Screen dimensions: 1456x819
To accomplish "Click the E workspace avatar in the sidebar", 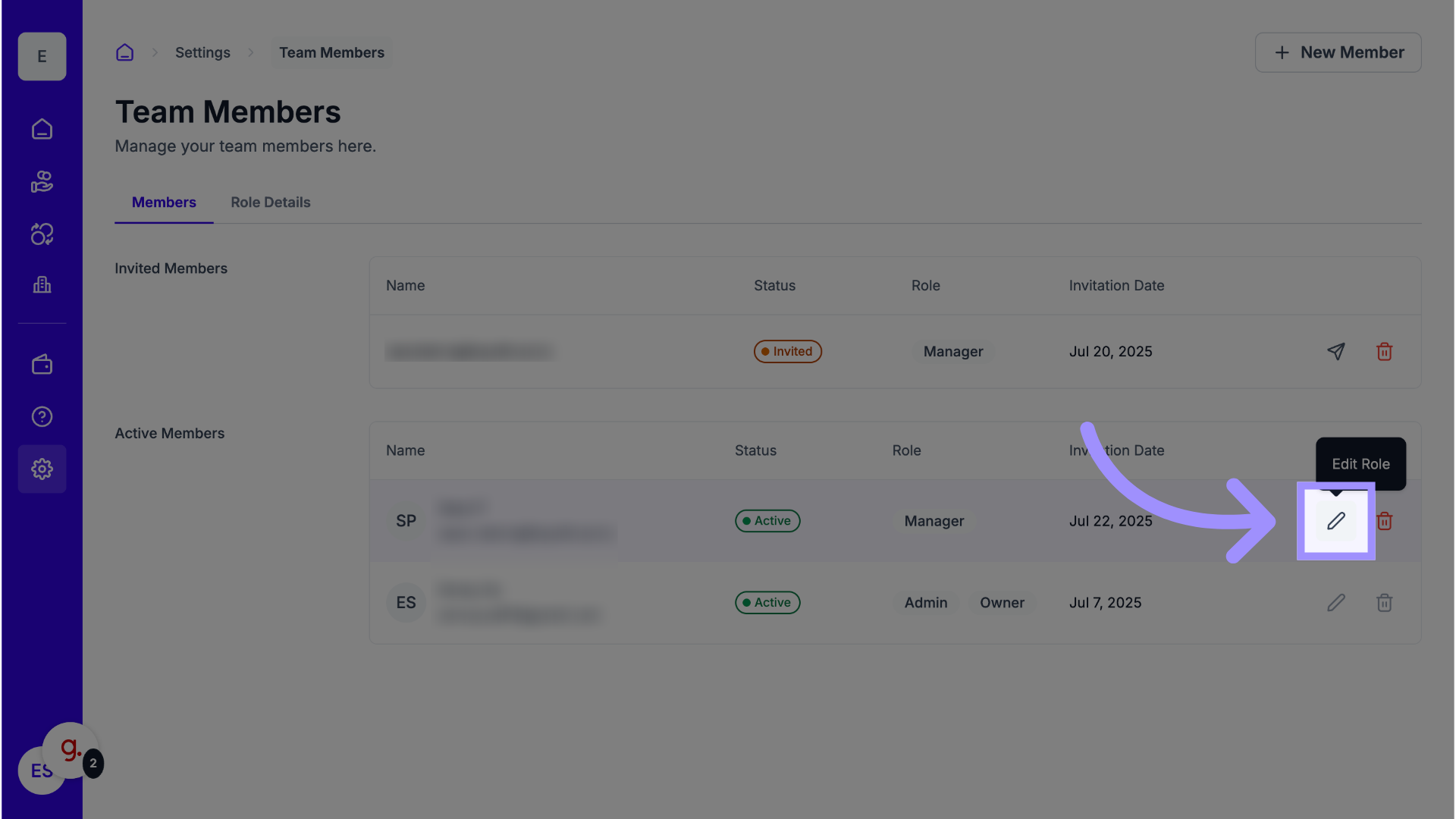I will tap(42, 56).
